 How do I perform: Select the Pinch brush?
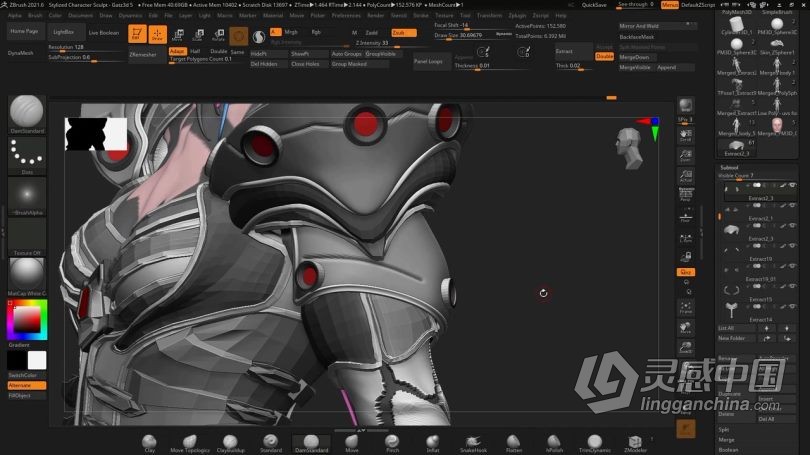pyautogui.click(x=392, y=443)
